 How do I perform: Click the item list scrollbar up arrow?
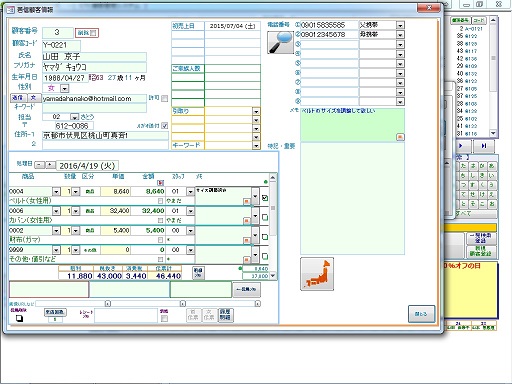(273, 178)
